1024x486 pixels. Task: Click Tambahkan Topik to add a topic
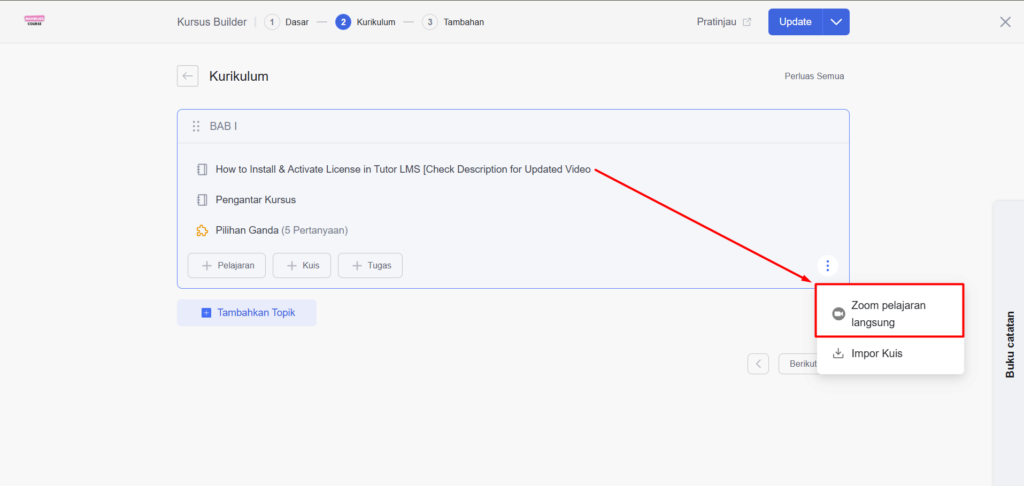[247, 312]
